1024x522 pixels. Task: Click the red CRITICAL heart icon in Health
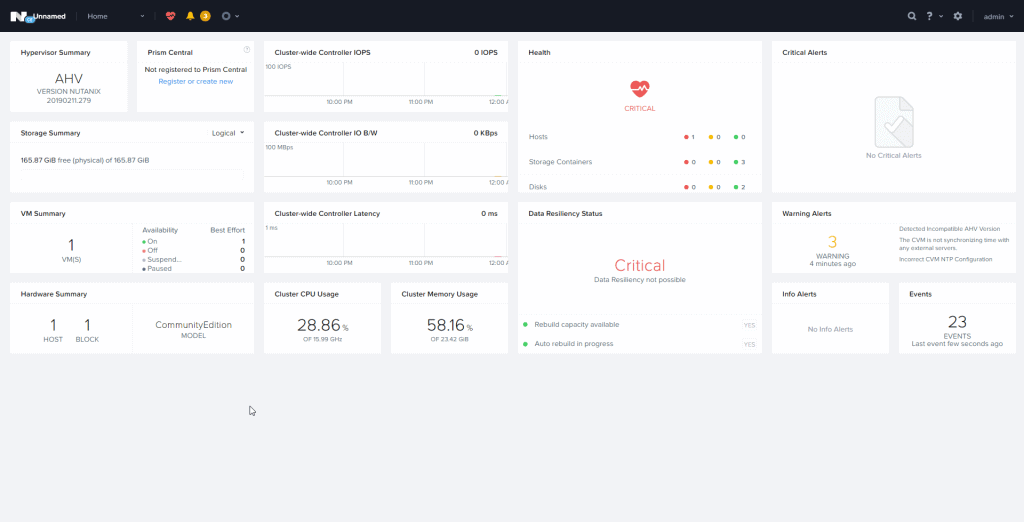point(639,89)
